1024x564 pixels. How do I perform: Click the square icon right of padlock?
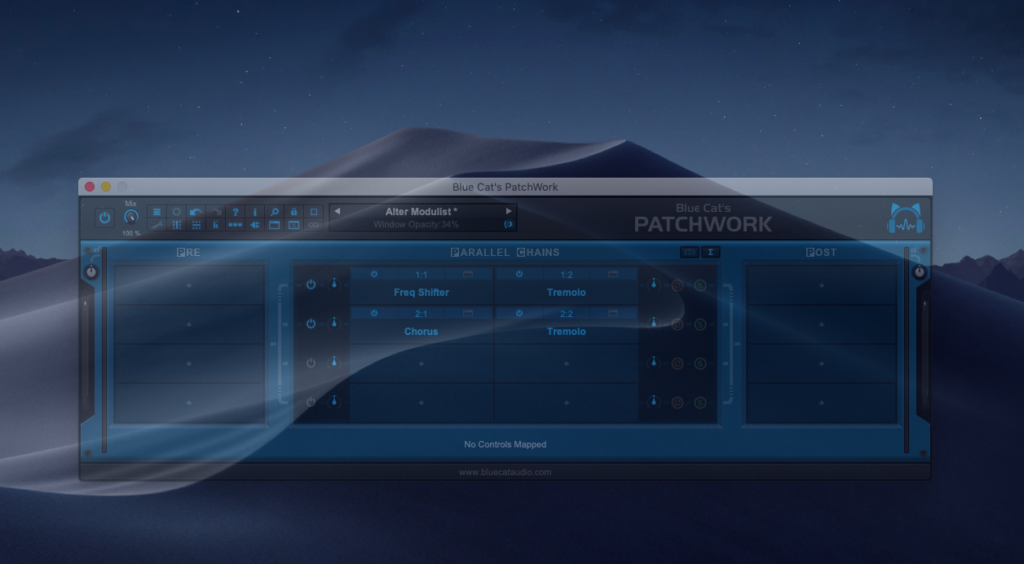click(313, 212)
